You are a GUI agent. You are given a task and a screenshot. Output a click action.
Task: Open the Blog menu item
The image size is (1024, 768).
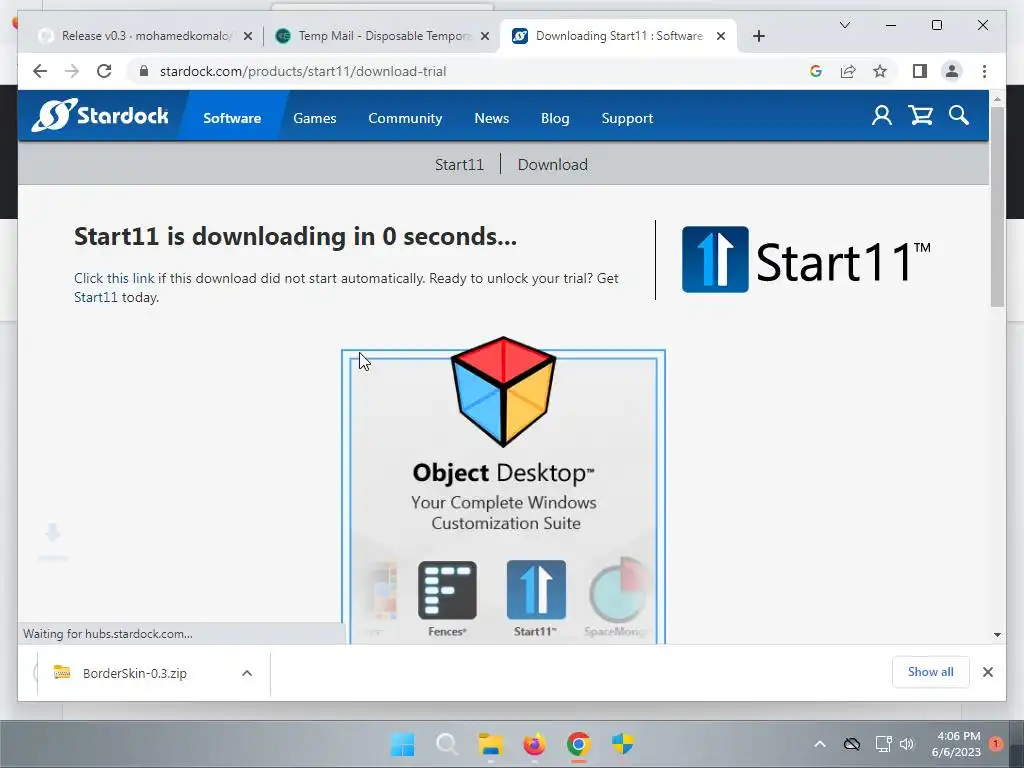[555, 118]
